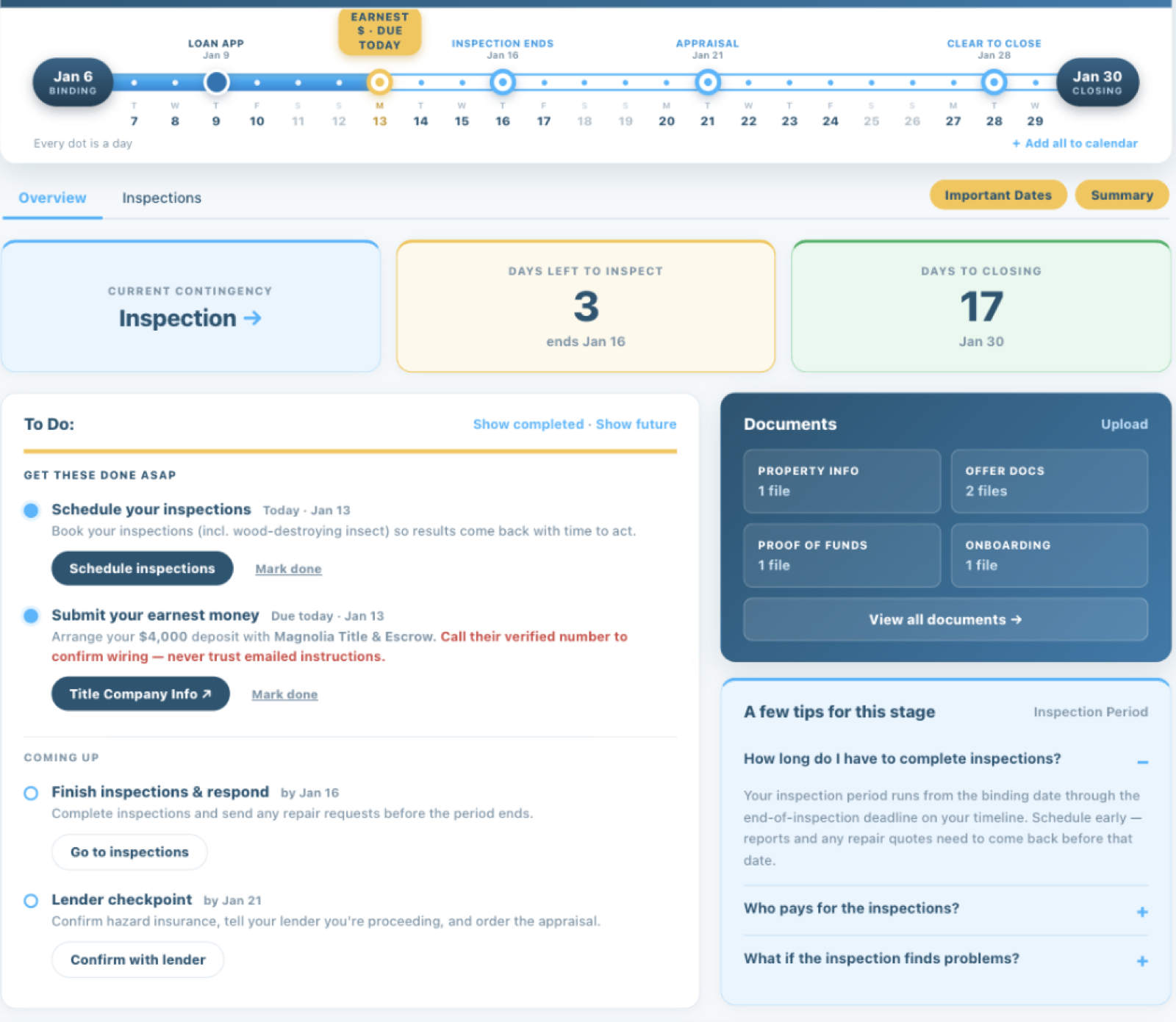Click 'ends Jan 16' text

pyautogui.click(x=586, y=342)
